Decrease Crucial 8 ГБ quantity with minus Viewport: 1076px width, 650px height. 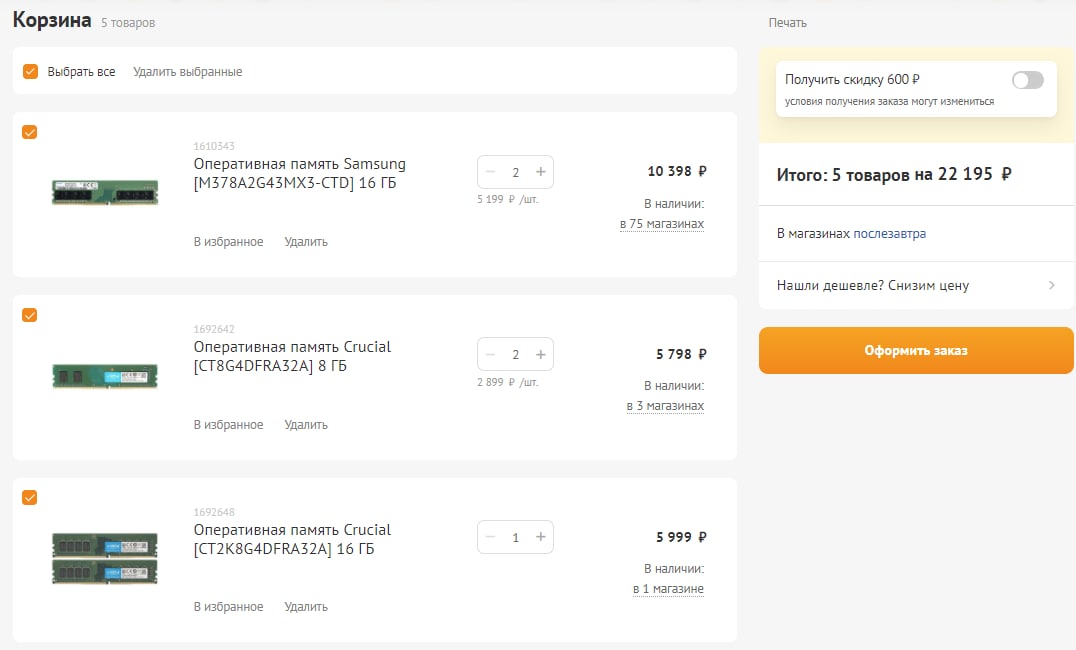click(x=491, y=354)
